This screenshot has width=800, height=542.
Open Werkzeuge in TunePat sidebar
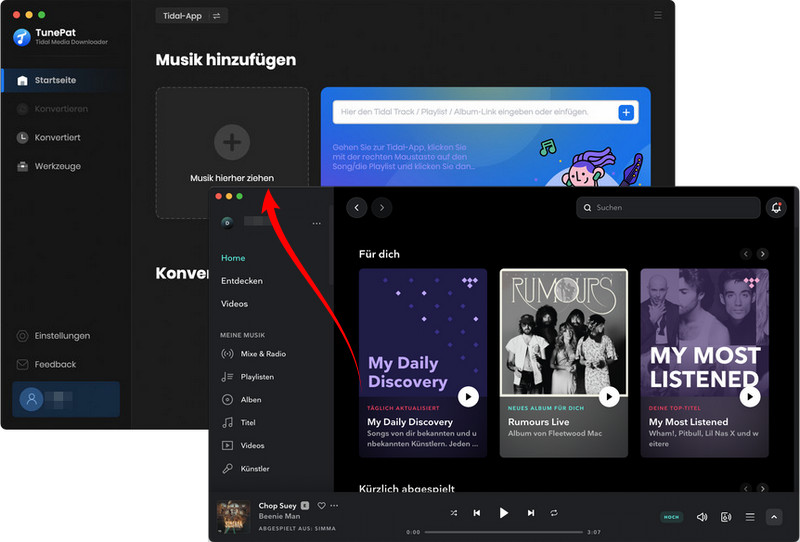(57, 166)
